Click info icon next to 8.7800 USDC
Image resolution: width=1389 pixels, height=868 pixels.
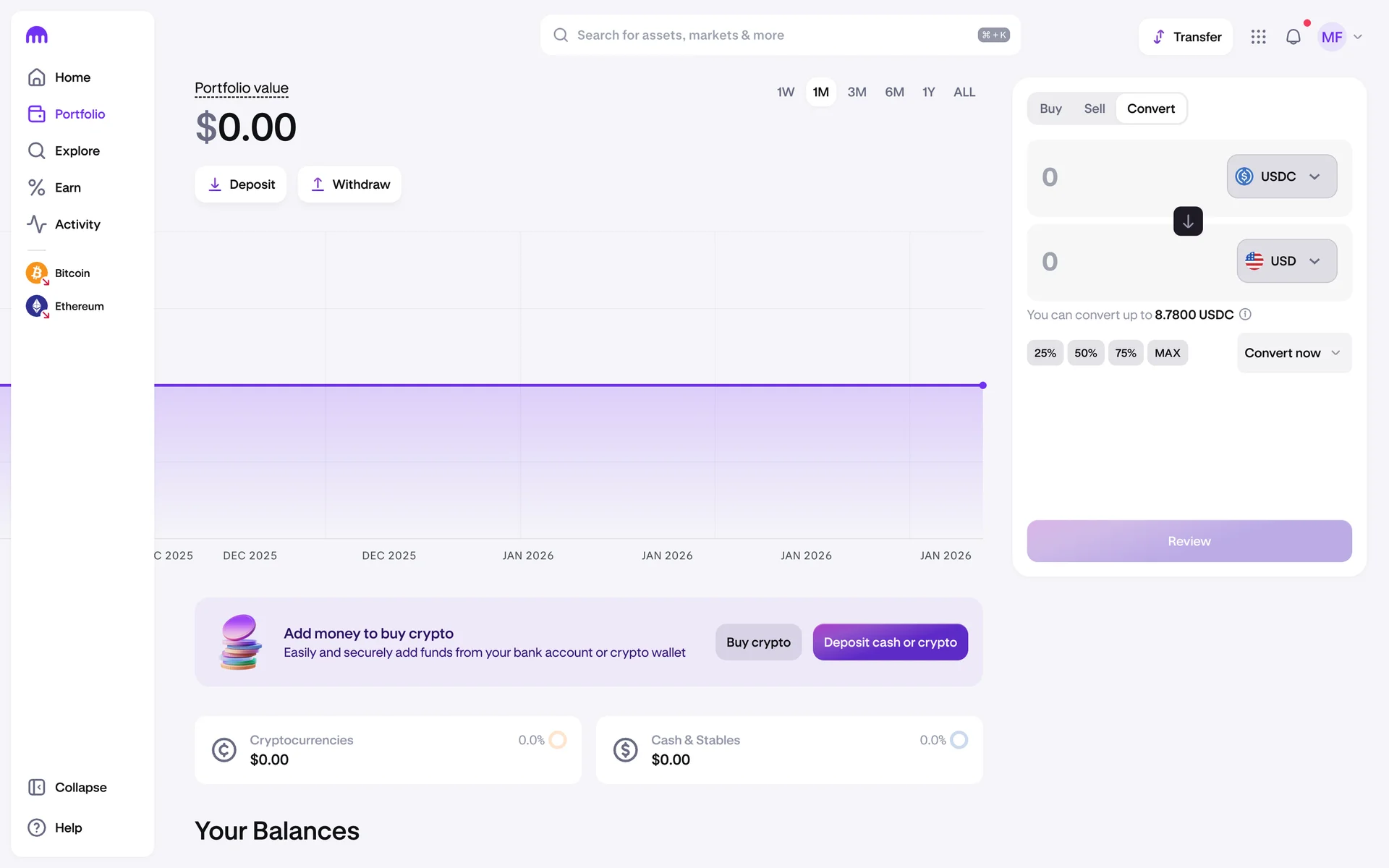pyautogui.click(x=1245, y=314)
